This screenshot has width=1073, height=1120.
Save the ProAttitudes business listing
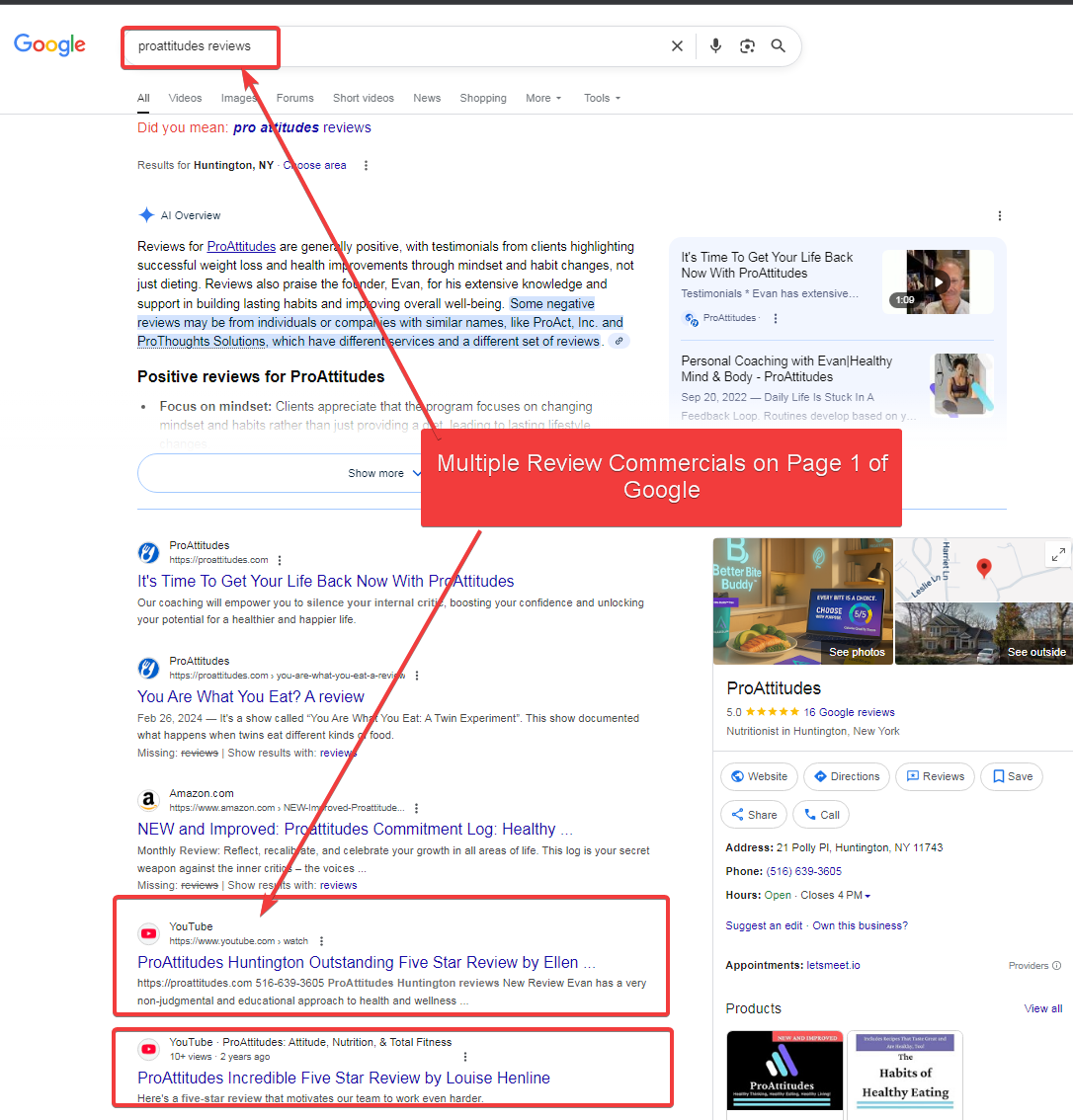point(1012,777)
